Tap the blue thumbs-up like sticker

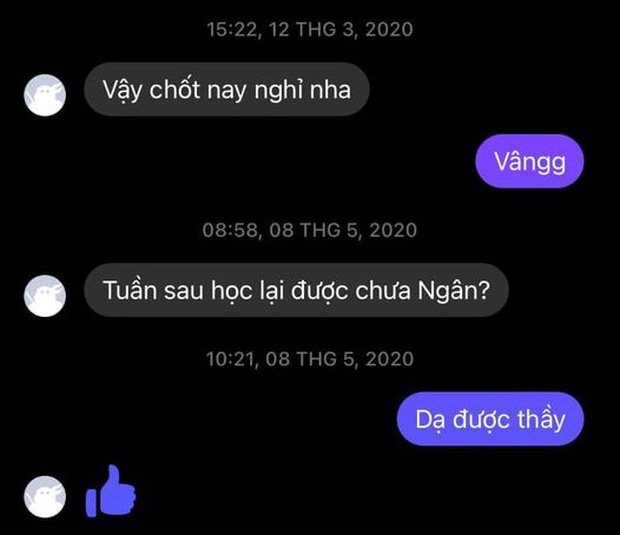click(111, 491)
